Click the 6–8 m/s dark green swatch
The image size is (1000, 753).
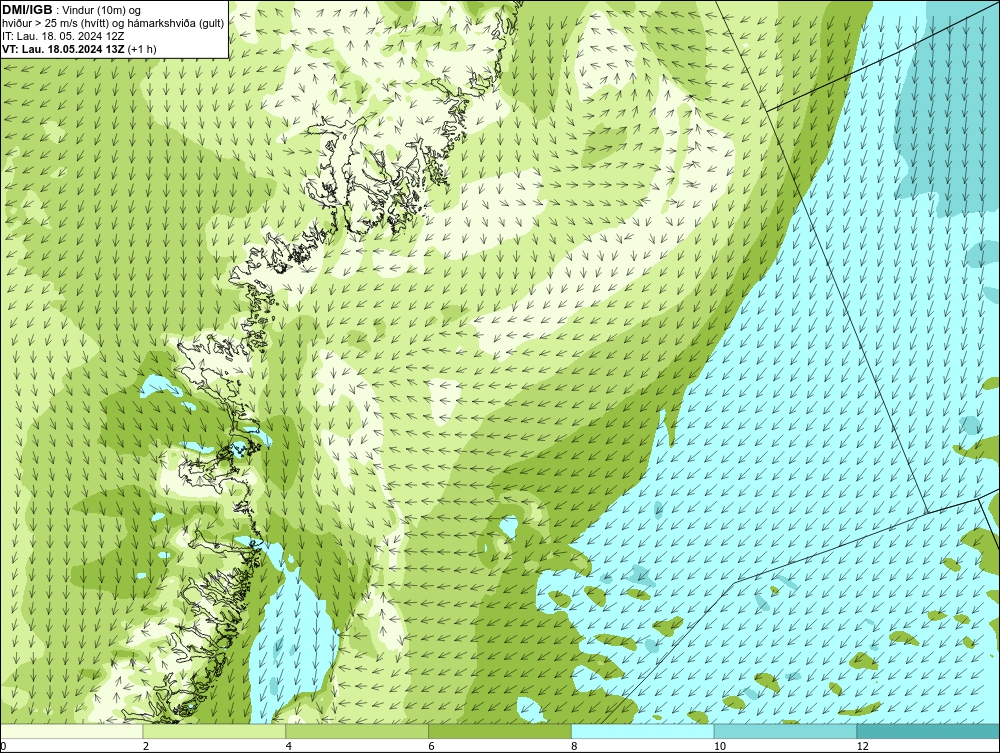[500, 731]
